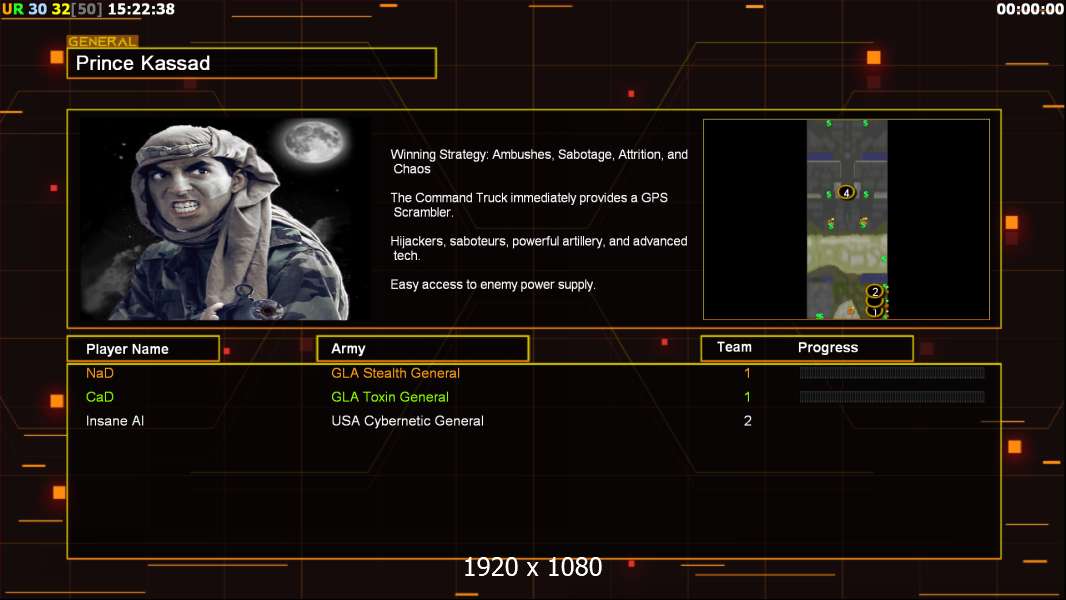The height and width of the screenshot is (600, 1066).
Task: Click the Prince Kassad name field
Action: [252, 63]
